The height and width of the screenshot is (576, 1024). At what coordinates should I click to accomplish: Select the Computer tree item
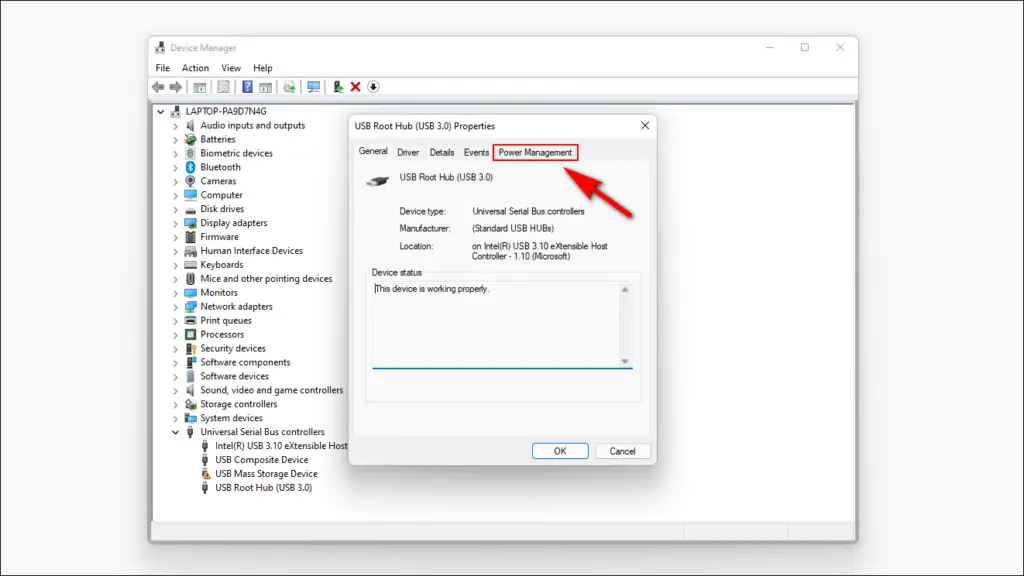pos(221,195)
